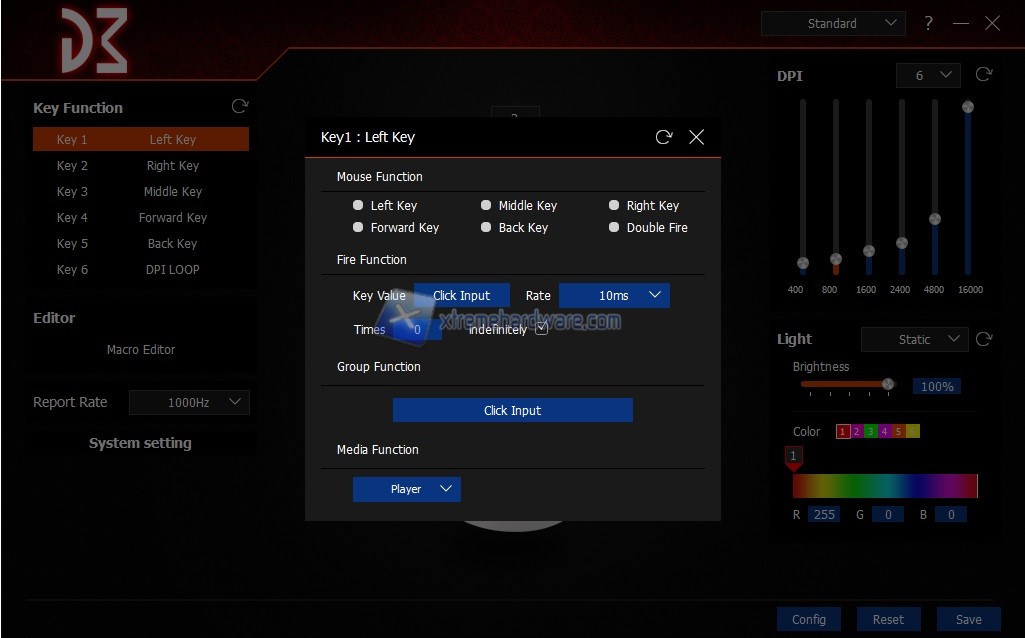Select Key 6 DPI LOOP entry
The height and width of the screenshot is (638, 1025).
pos(140,269)
